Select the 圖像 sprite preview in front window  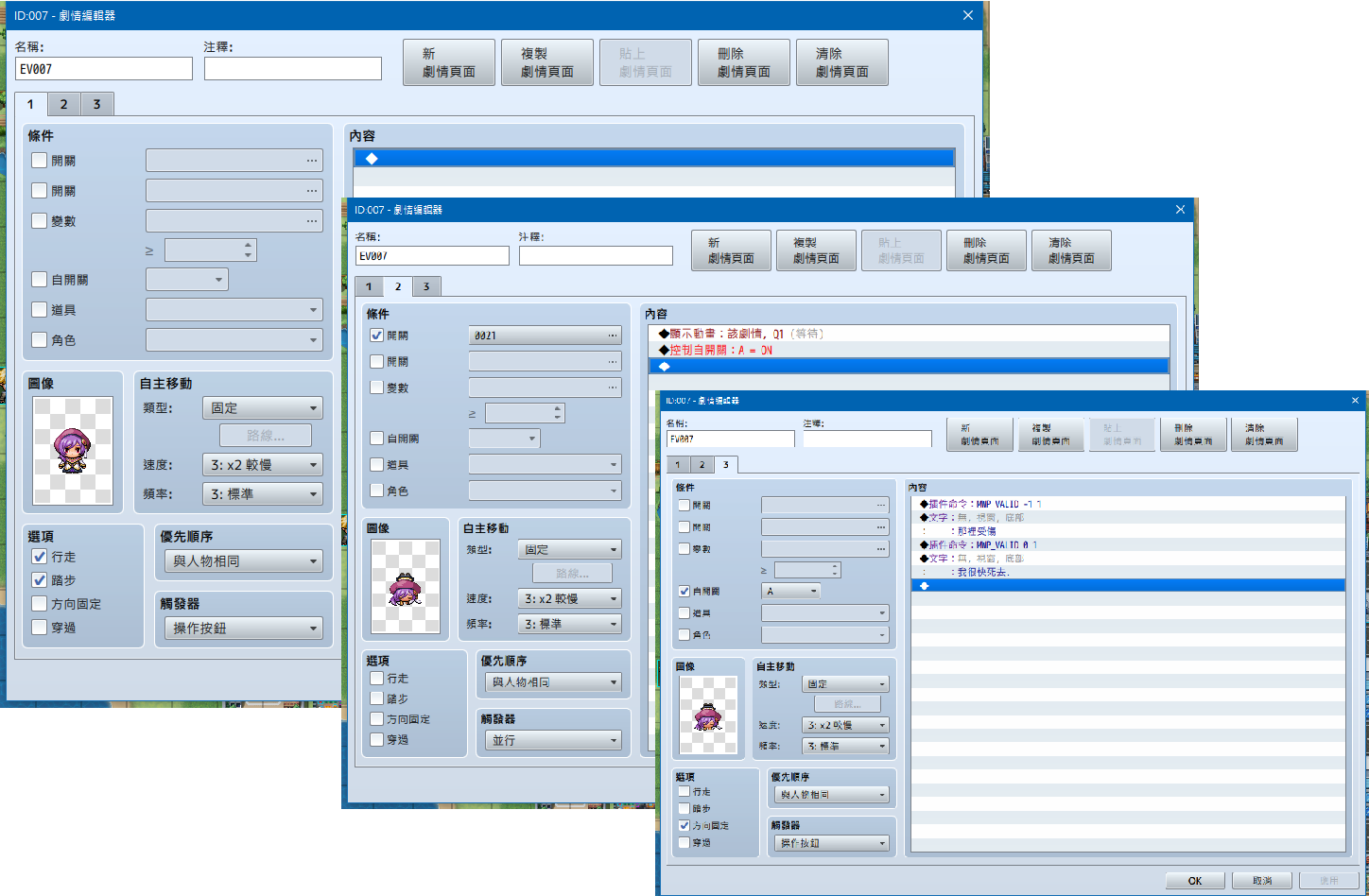[x=708, y=715]
